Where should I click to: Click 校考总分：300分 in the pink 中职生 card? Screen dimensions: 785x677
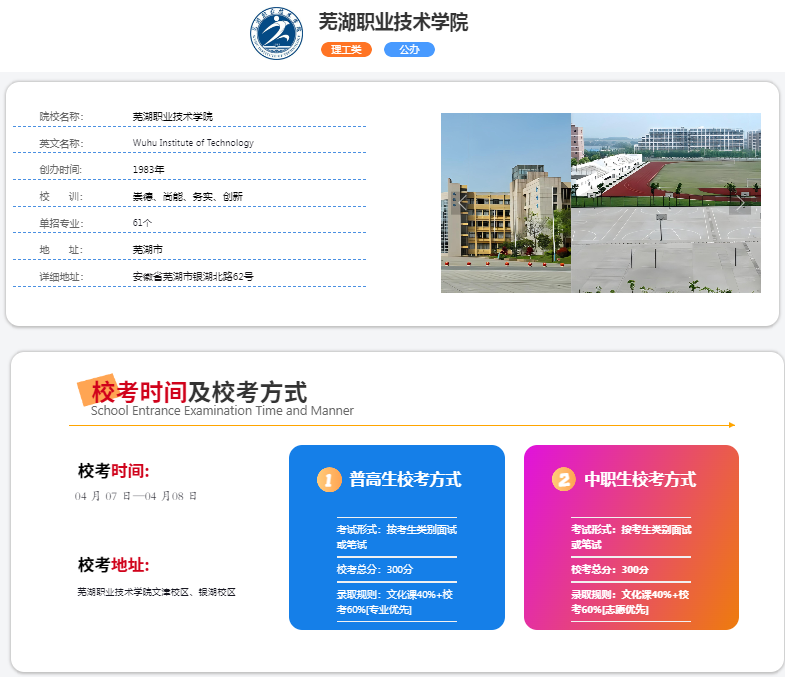point(610,569)
